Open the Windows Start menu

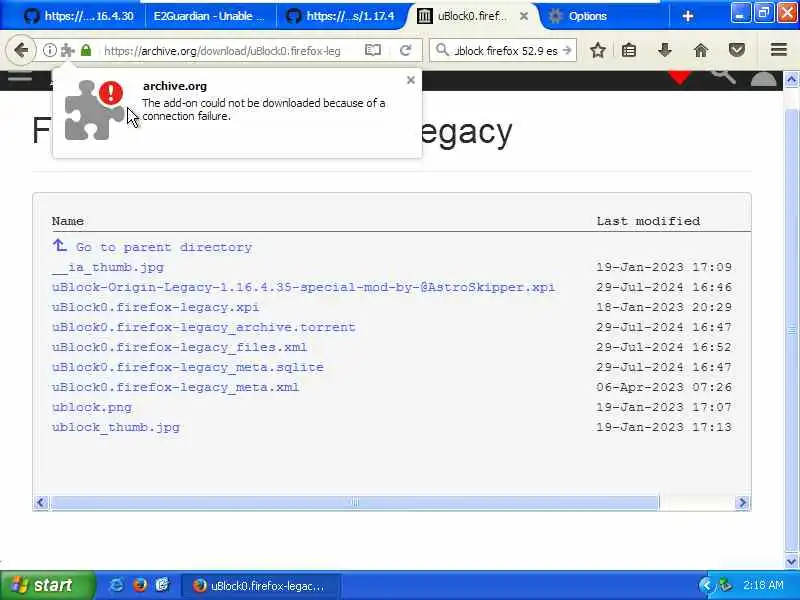pyautogui.click(x=47, y=585)
